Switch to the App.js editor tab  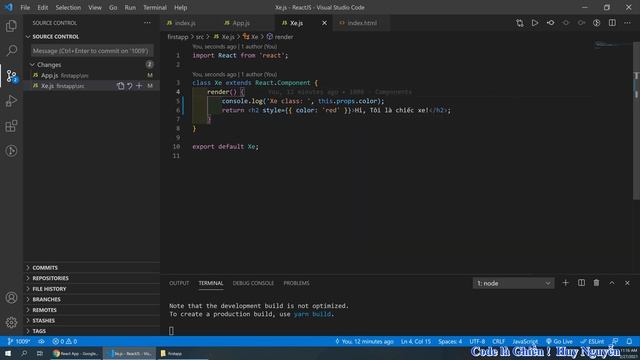241,23
